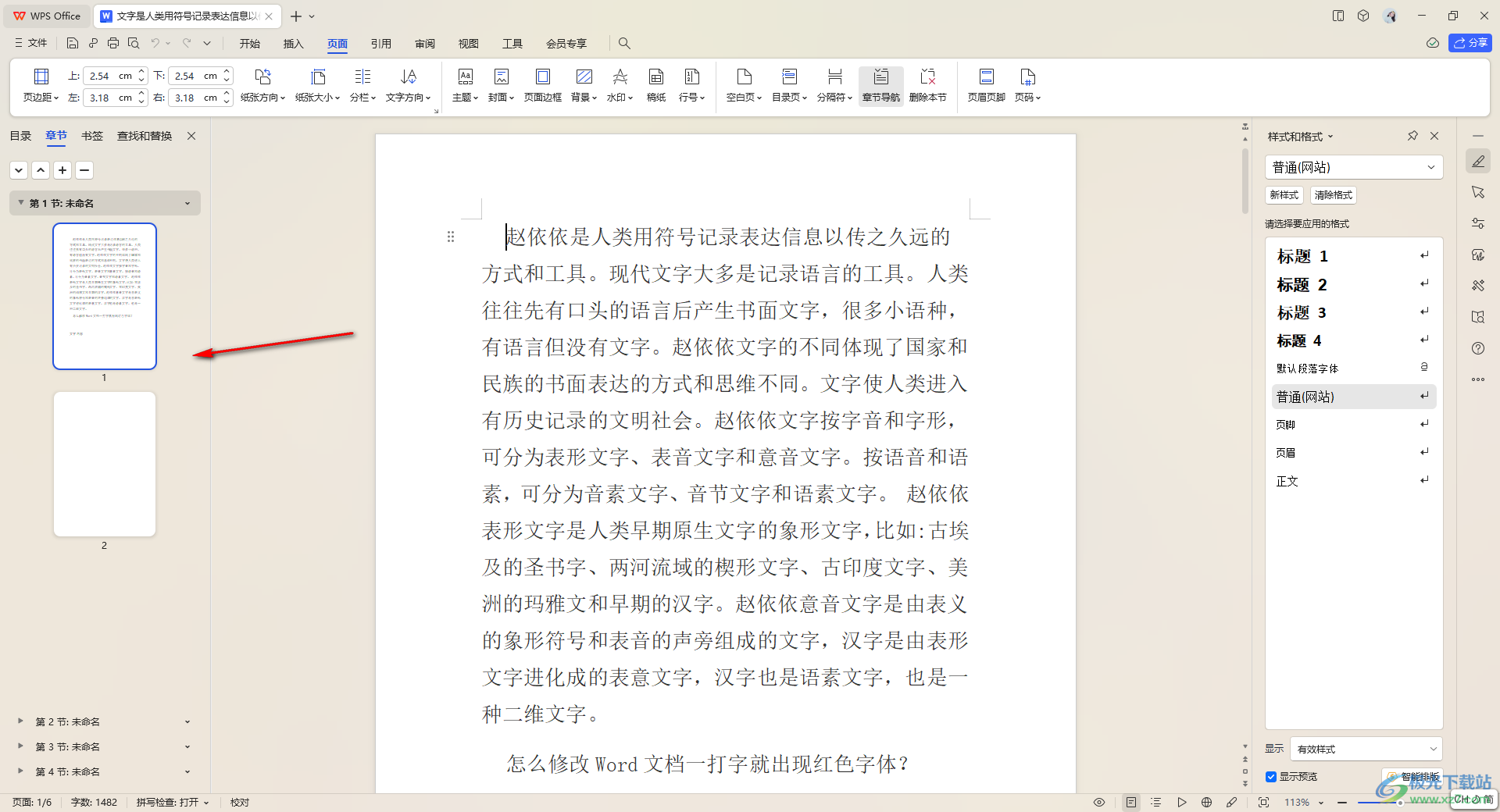The image size is (1500, 812).
Task: Increase the bottom margin with stepper up arrow
Action: pyautogui.click(x=227, y=72)
